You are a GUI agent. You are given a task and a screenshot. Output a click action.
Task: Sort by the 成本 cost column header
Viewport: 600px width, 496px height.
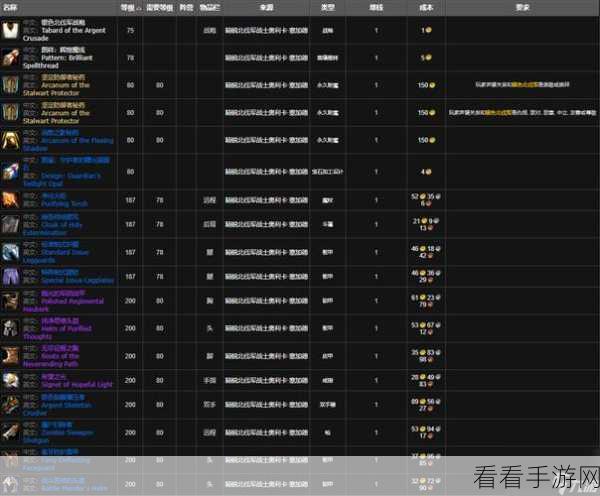[426, 7]
